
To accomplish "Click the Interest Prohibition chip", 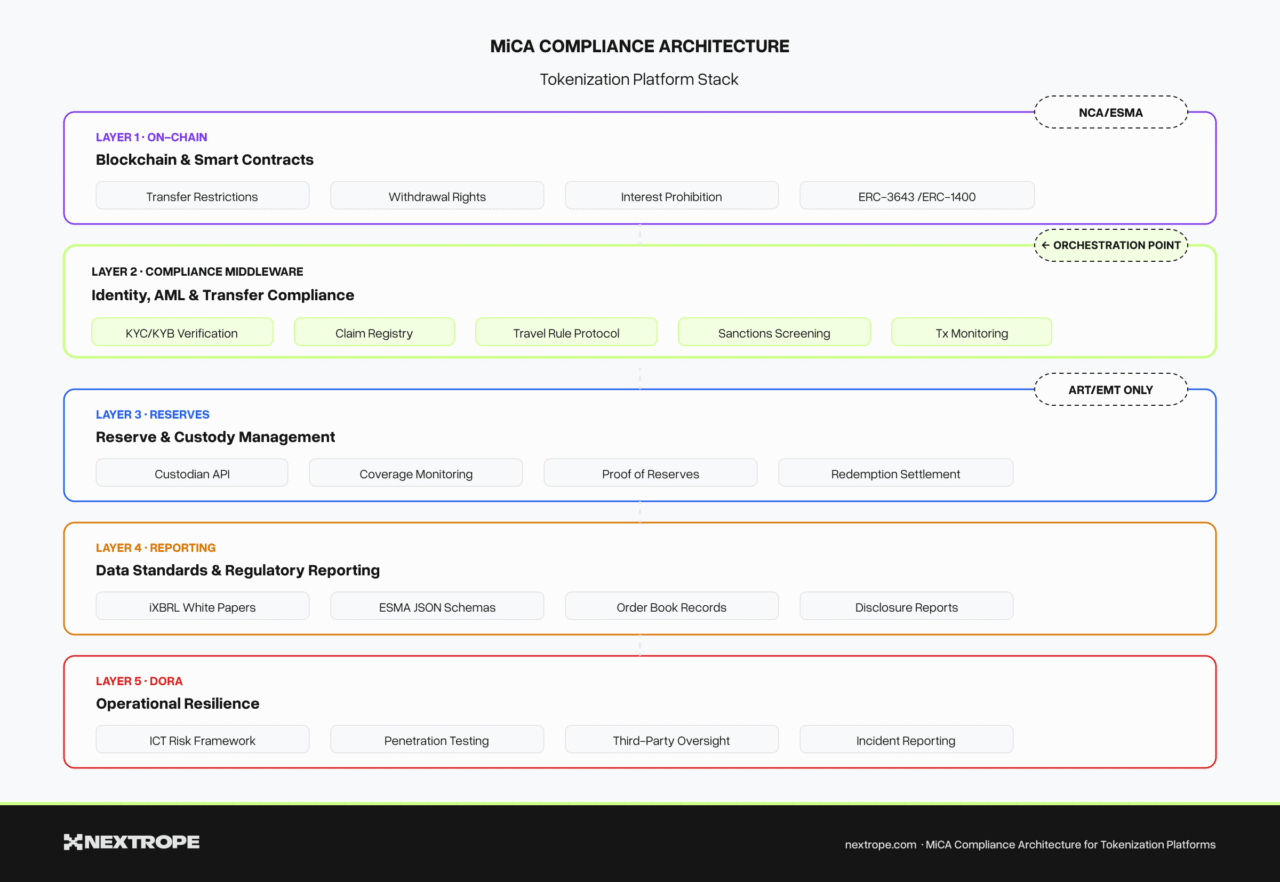I will [671, 196].
